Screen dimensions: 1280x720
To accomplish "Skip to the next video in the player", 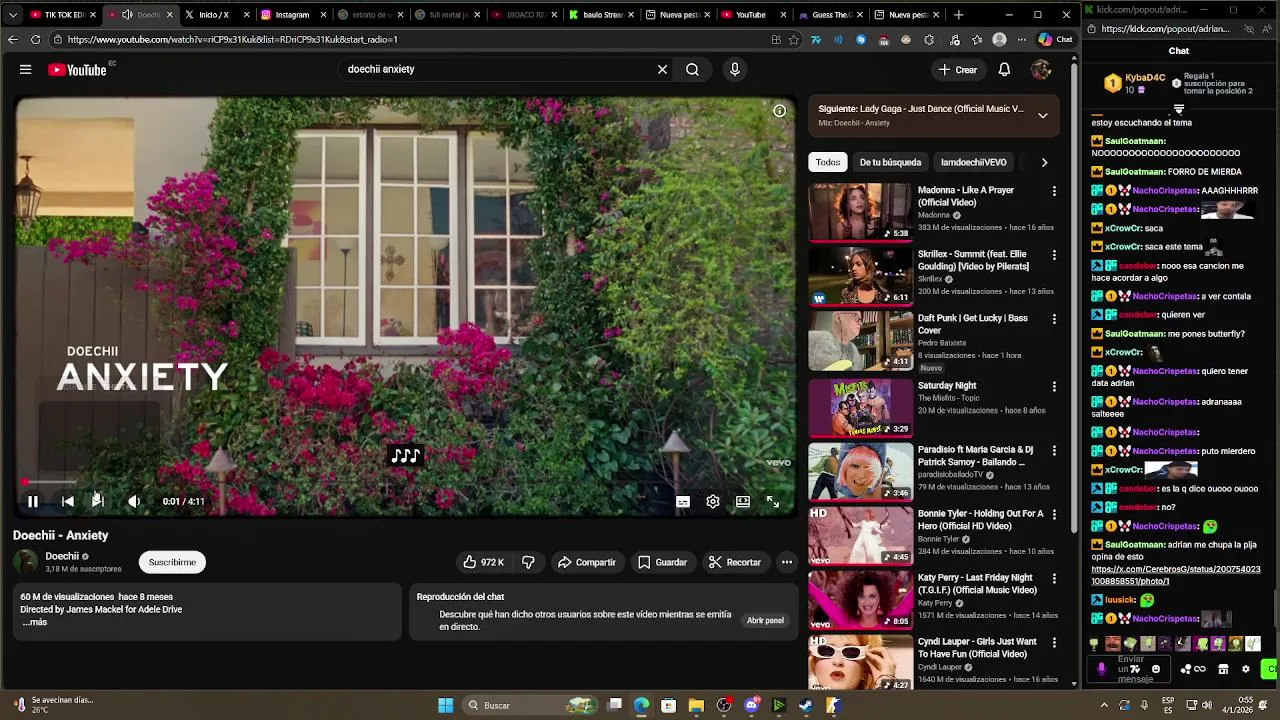I will (x=98, y=502).
